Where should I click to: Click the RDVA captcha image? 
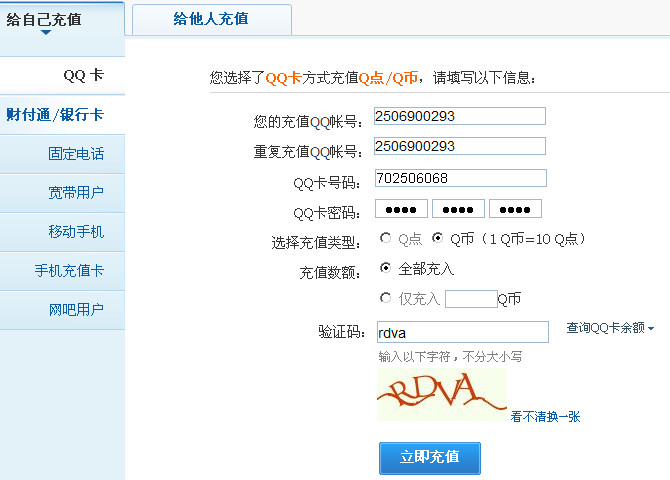click(442, 394)
